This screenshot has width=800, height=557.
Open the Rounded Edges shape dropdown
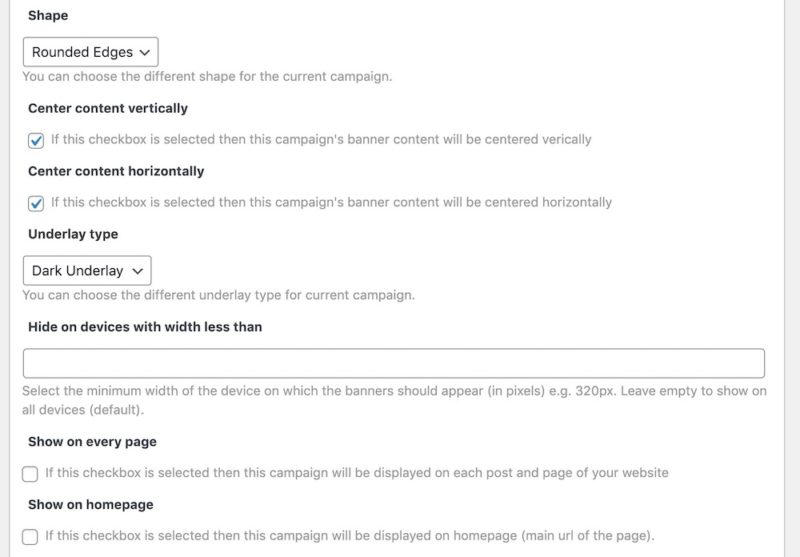pyautogui.click(x=90, y=52)
